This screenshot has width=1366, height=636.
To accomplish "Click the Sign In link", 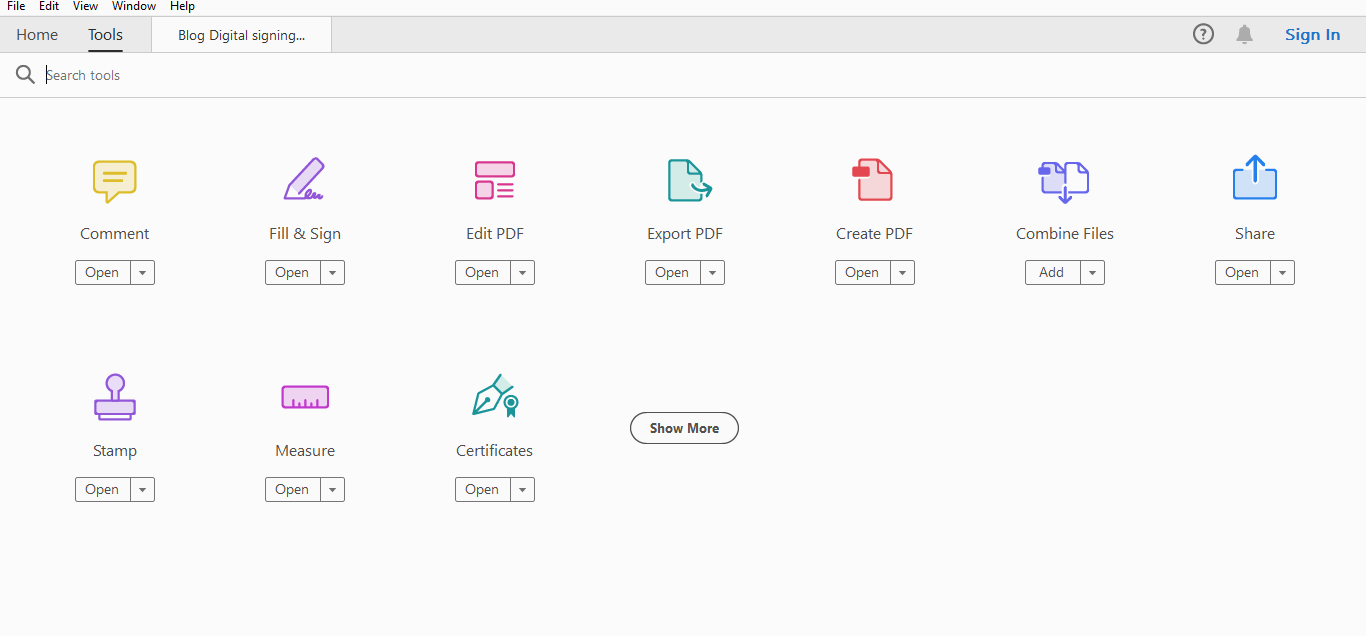I will tap(1312, 34).
